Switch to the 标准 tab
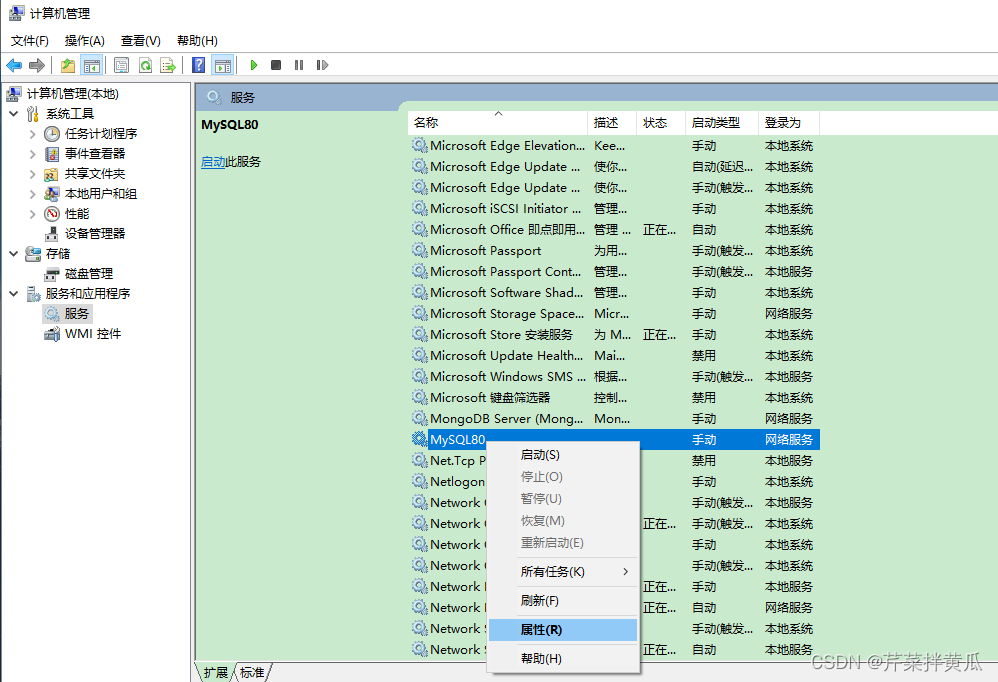The image size is (998, 682). pos(252,672)
